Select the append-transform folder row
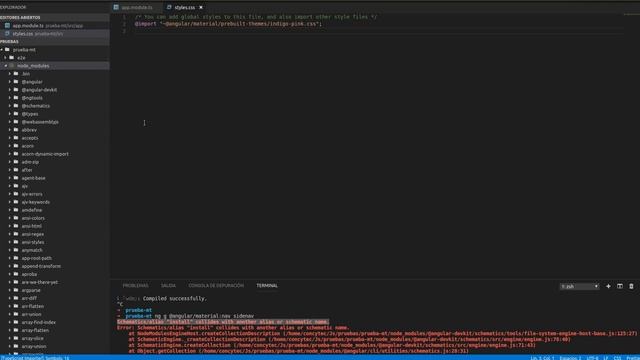The image size is (640, 360). point(55,266)
